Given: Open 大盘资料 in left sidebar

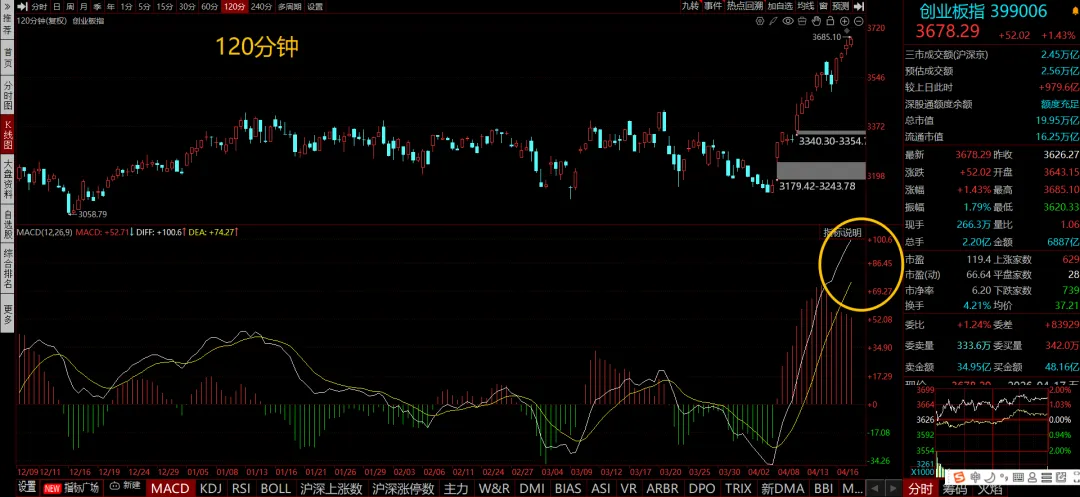Looking at the screenshot, I should click(x=7, y=179).
